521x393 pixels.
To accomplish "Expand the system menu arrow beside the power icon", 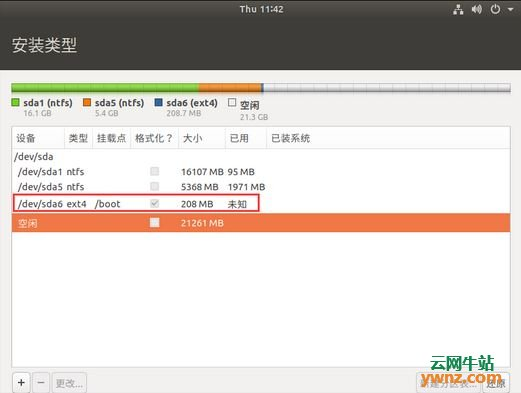I will coord(510,10).
